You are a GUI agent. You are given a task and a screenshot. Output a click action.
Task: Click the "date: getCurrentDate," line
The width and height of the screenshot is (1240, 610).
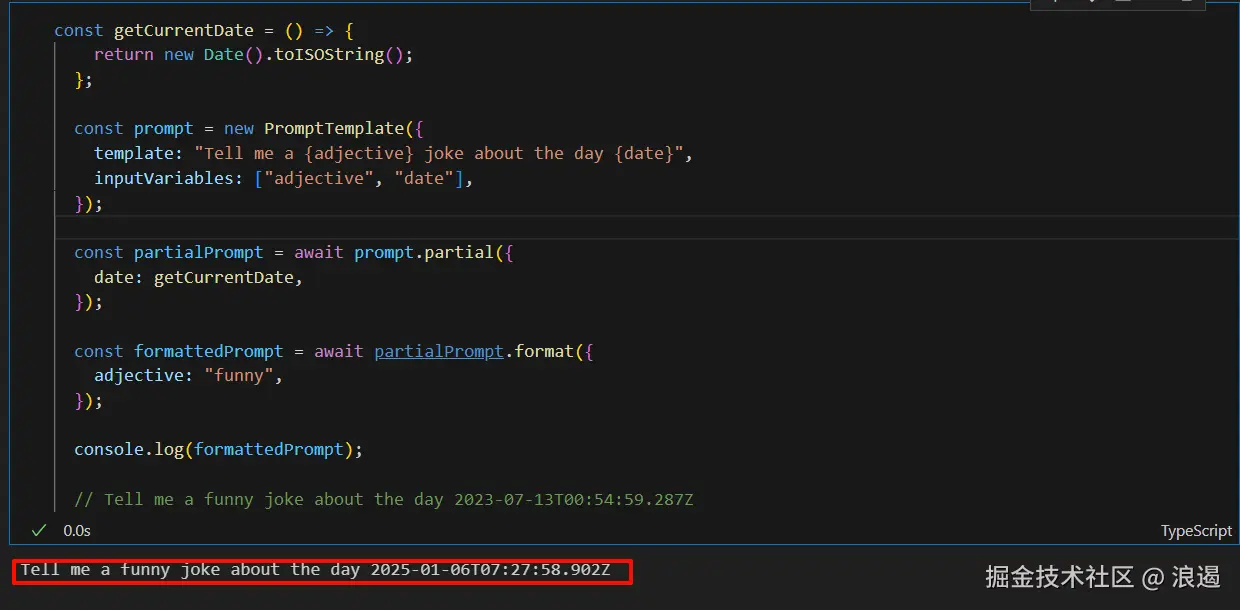coord(198,278)
